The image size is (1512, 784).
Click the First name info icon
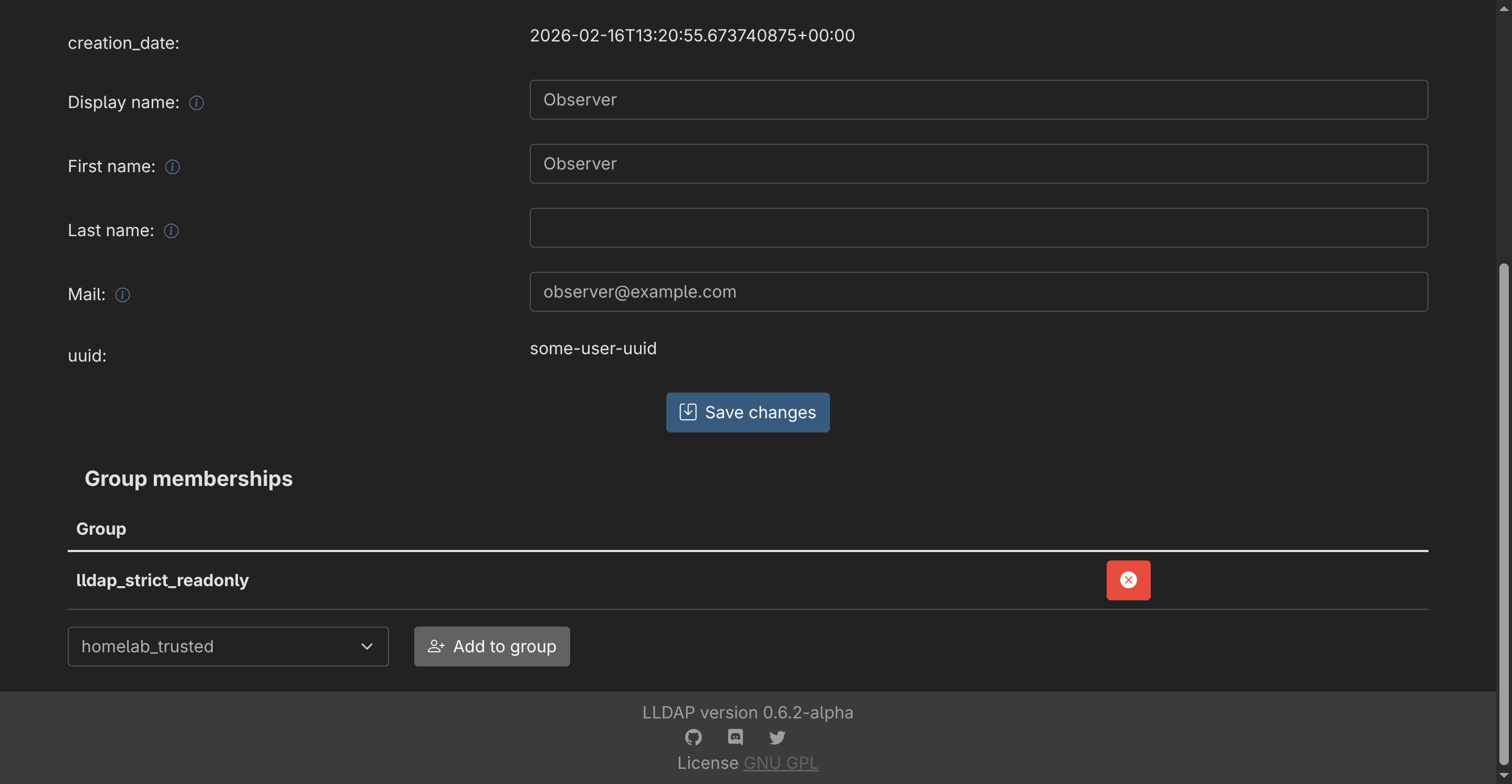173,167
